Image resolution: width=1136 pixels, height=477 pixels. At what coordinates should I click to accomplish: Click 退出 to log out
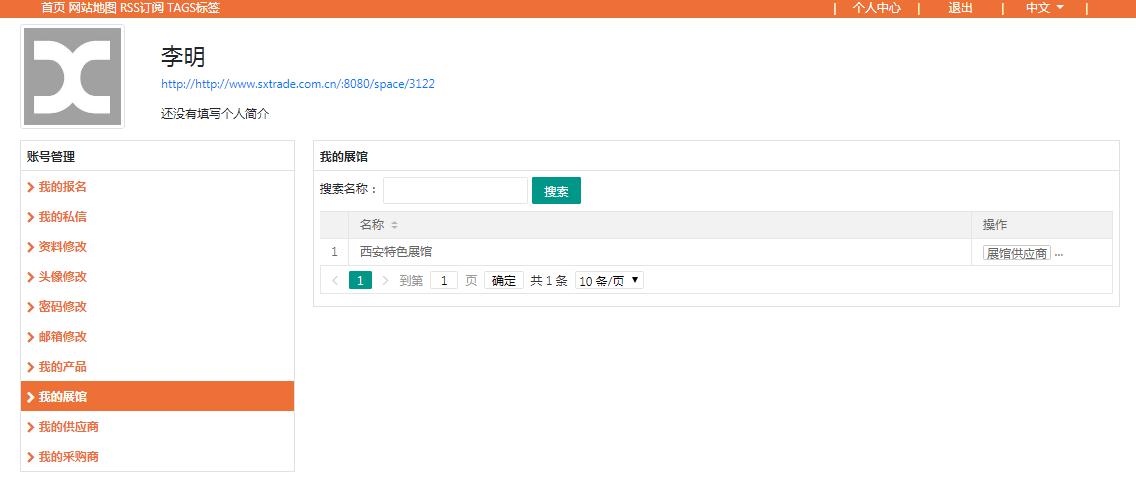pyautogui.click(x=960, y=8)
